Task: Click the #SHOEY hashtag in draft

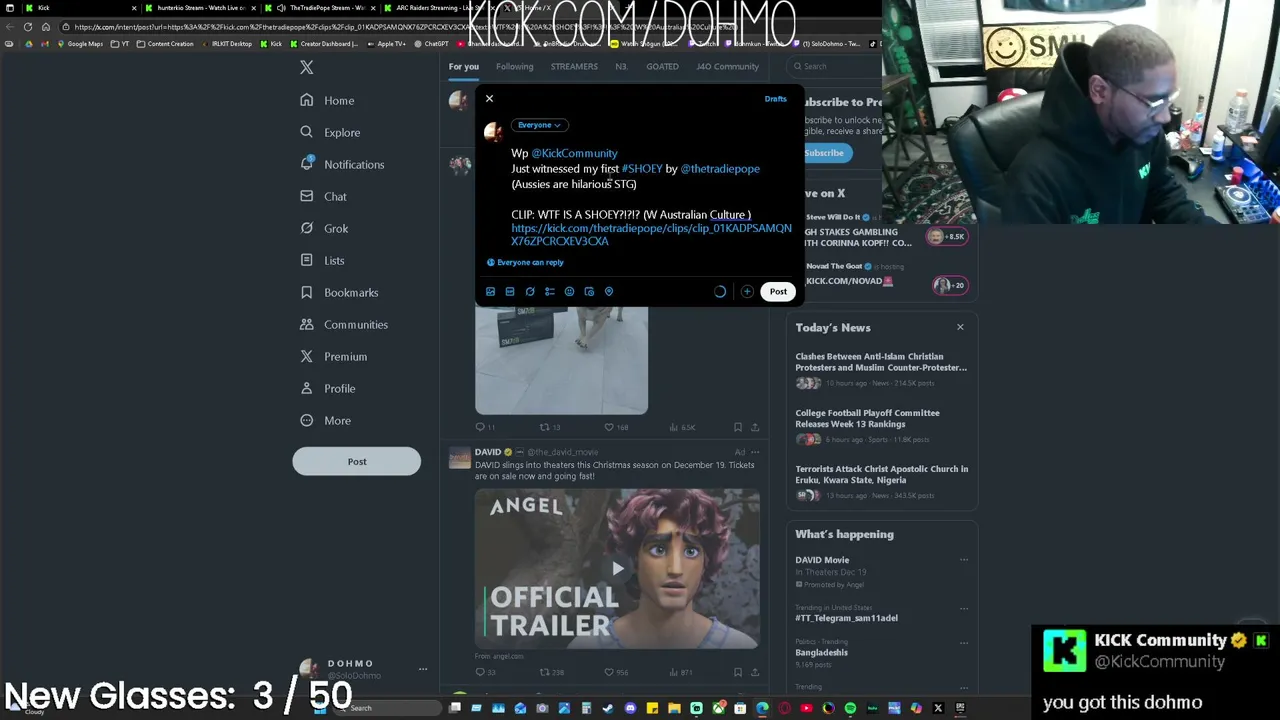Action: click(x=642, y=169)
